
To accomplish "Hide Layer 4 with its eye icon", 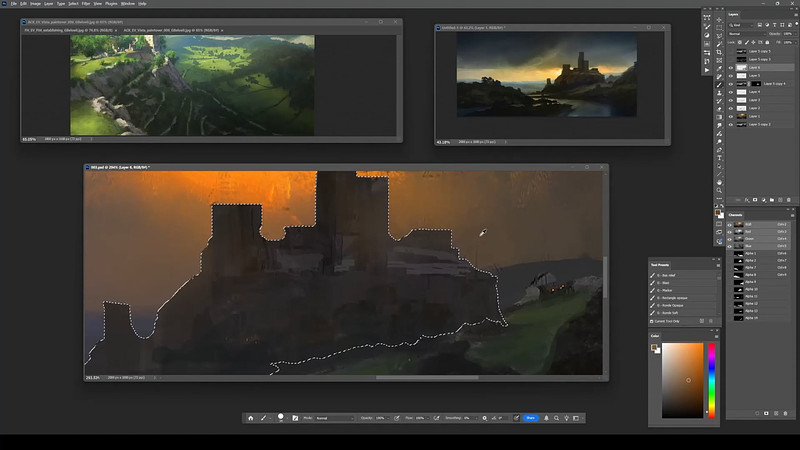I will point(731,92).
